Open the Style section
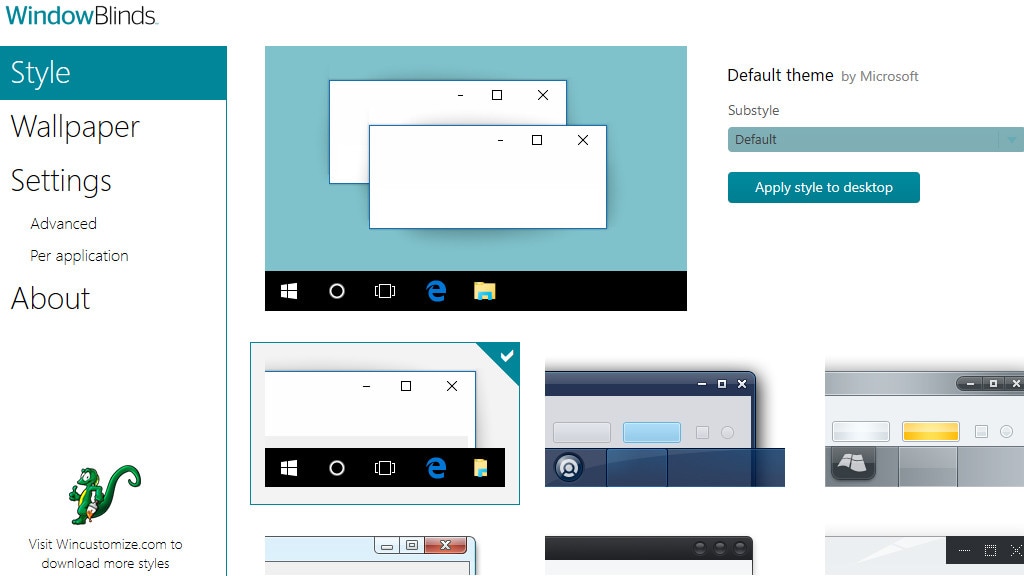Image resolution: width=1024 pixels, height=576 pixels. pos(113,72)
